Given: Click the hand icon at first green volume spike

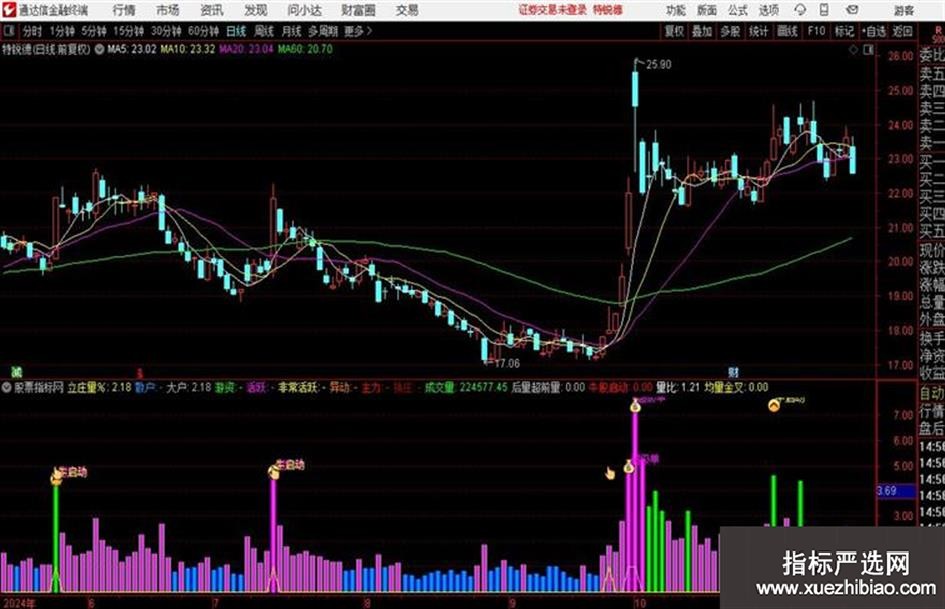Looking at the screenshot, I should (x=57, y=476).
